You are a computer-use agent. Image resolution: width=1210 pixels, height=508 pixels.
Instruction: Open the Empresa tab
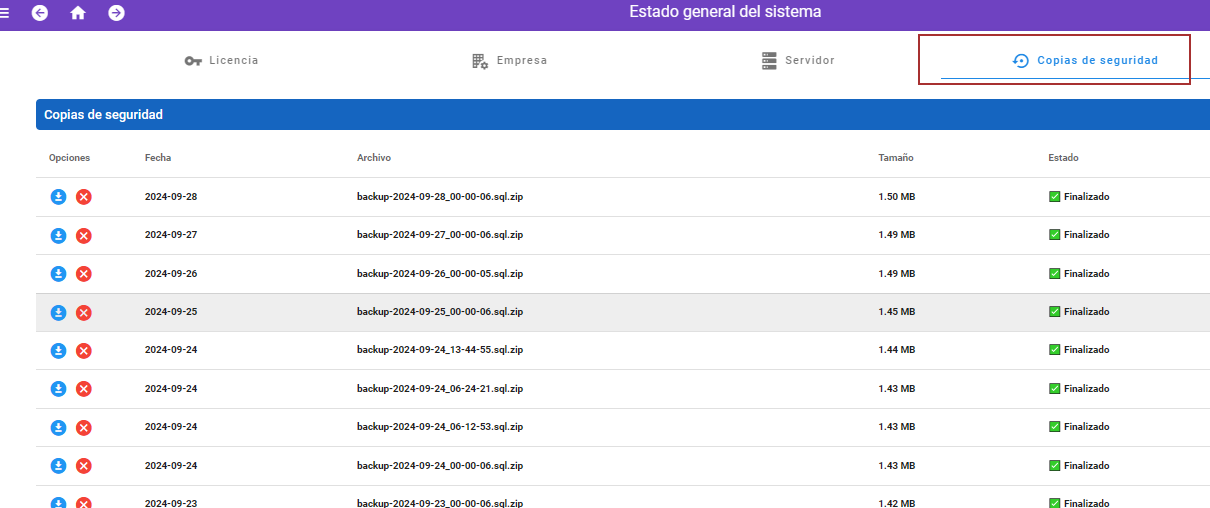pyautogui.click(x=510, y=61)
